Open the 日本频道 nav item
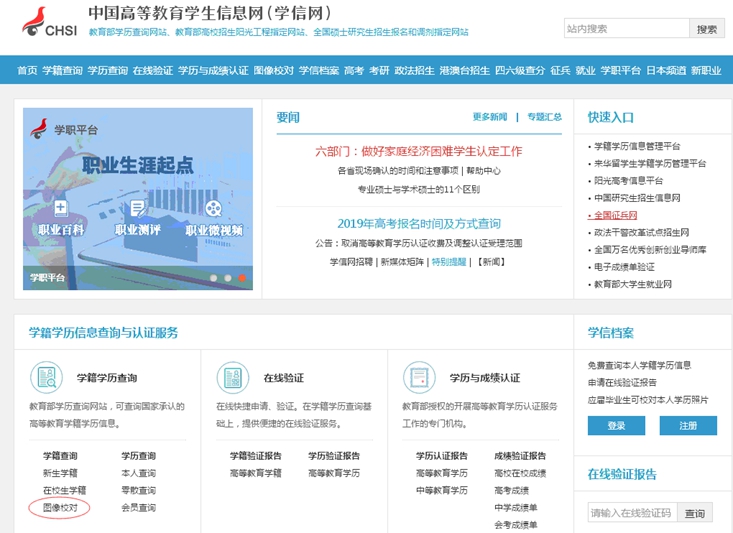Image resolution: width=733 pixels, height=533 pixels. click(666, 71)
